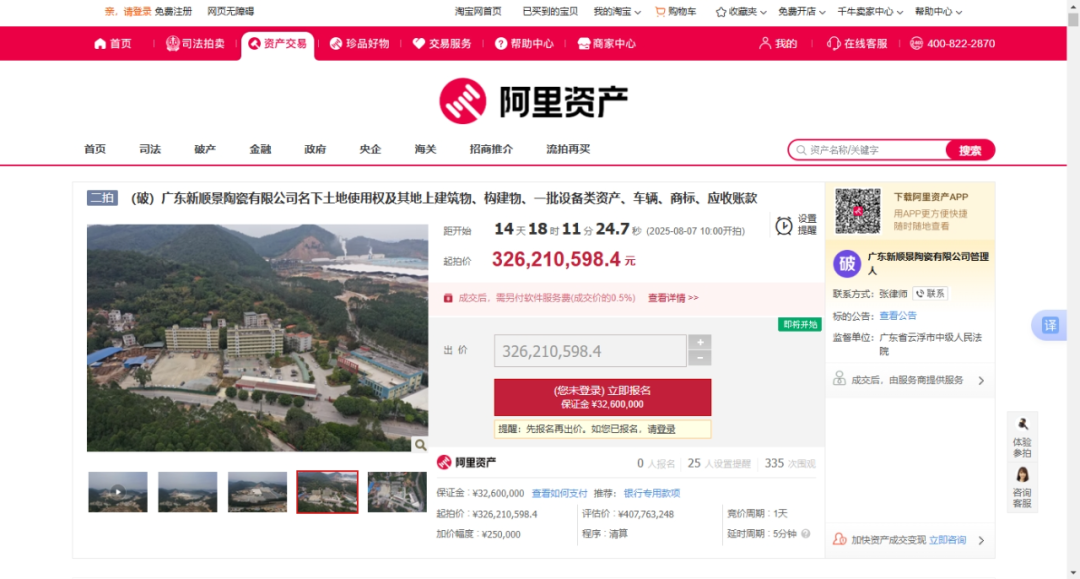Open 网页无障碍 link
Screen dimensions: 1080x579
[x=231, y=12]
